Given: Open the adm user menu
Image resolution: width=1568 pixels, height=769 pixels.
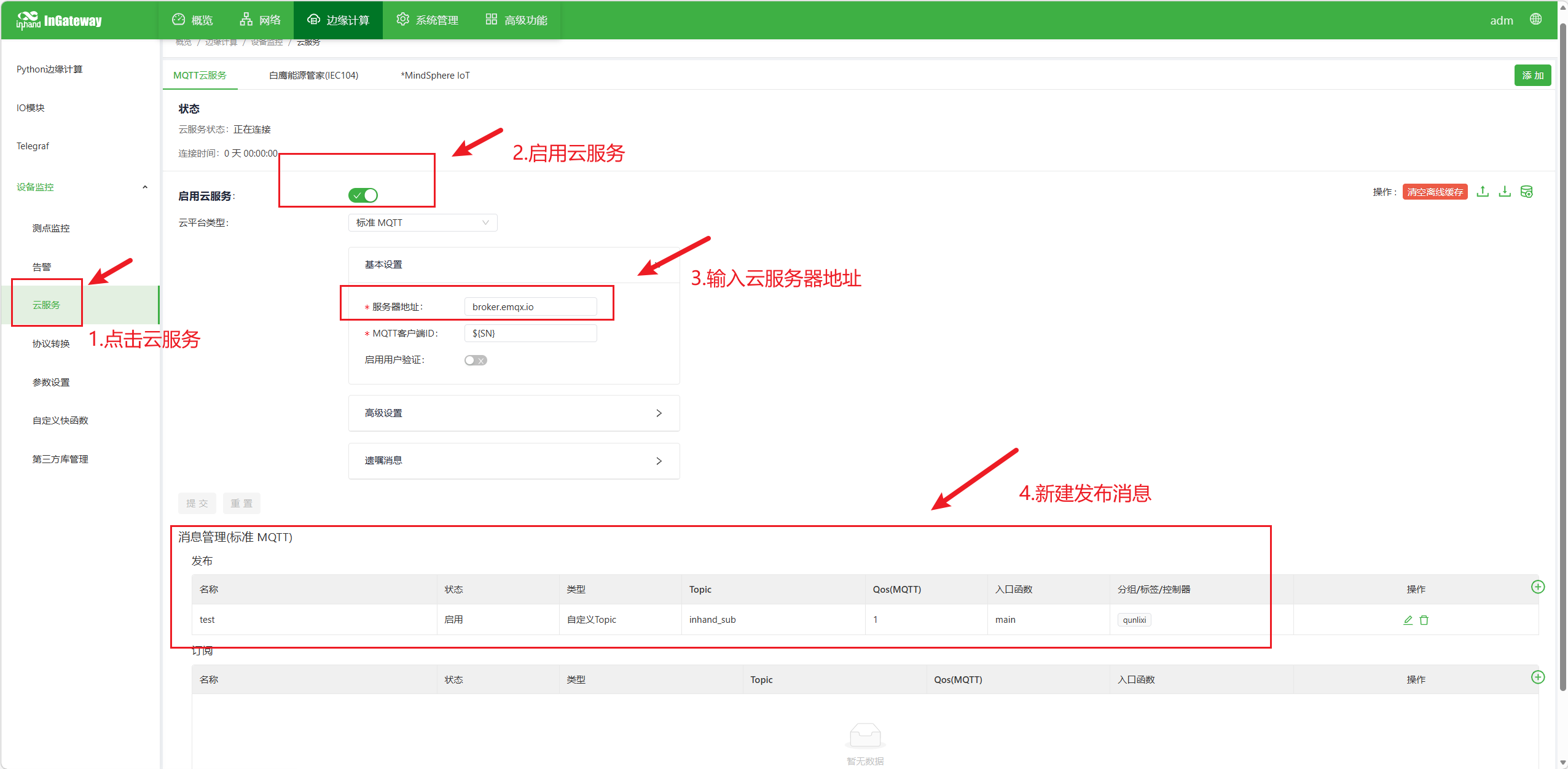Looking at the screenshot, I should [1502, 20].
